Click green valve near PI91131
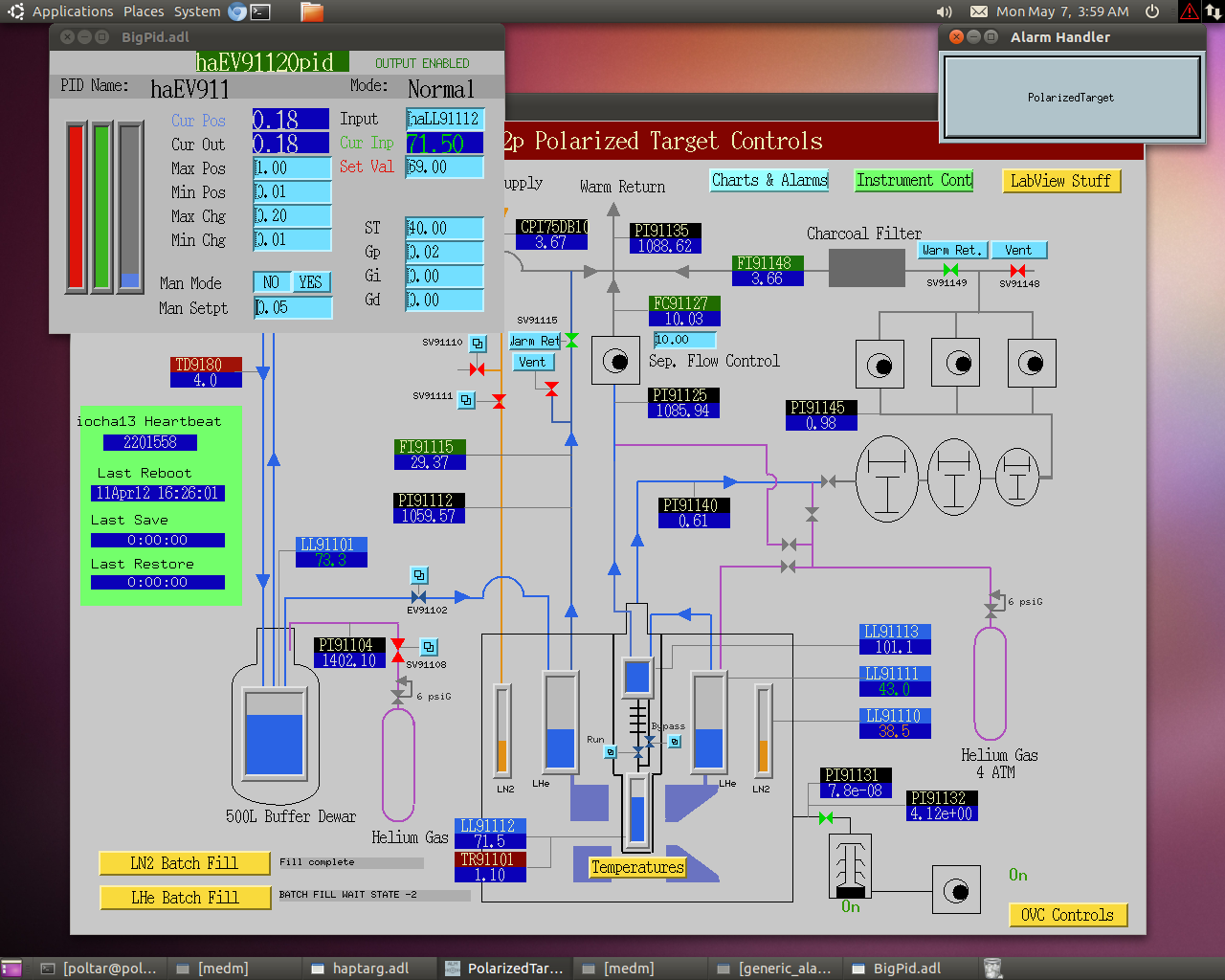This screenshot has width=1225, height=980. pyautogui.click(x=826, y=817)
